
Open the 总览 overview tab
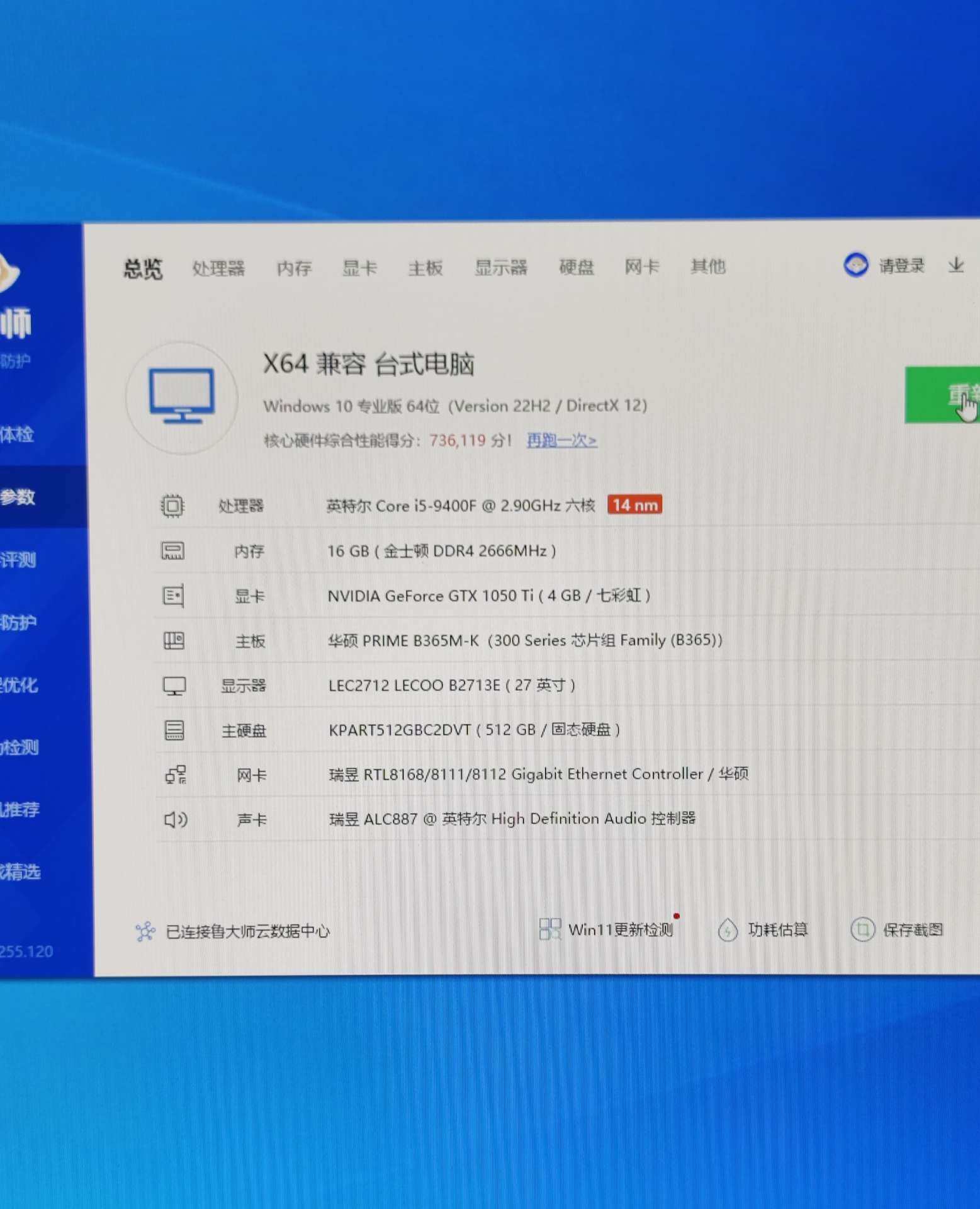[143, 270]
